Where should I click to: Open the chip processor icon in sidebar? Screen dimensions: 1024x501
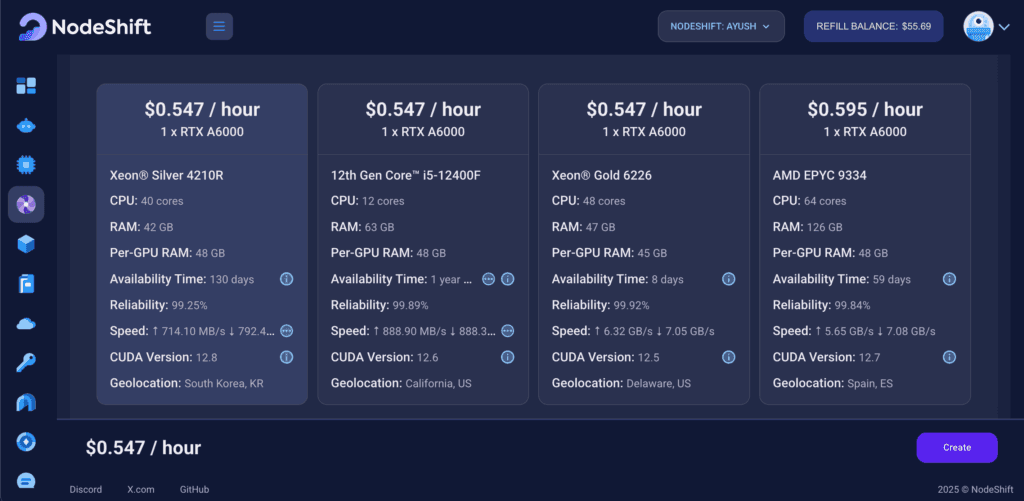(26, 164)
